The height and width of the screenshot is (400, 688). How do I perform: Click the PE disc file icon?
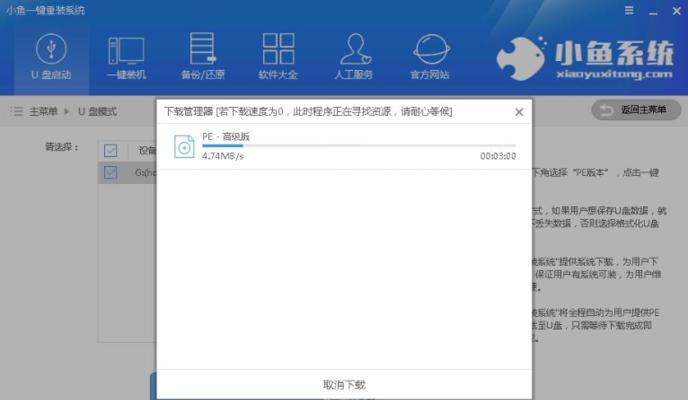click(x=184, y=146)
